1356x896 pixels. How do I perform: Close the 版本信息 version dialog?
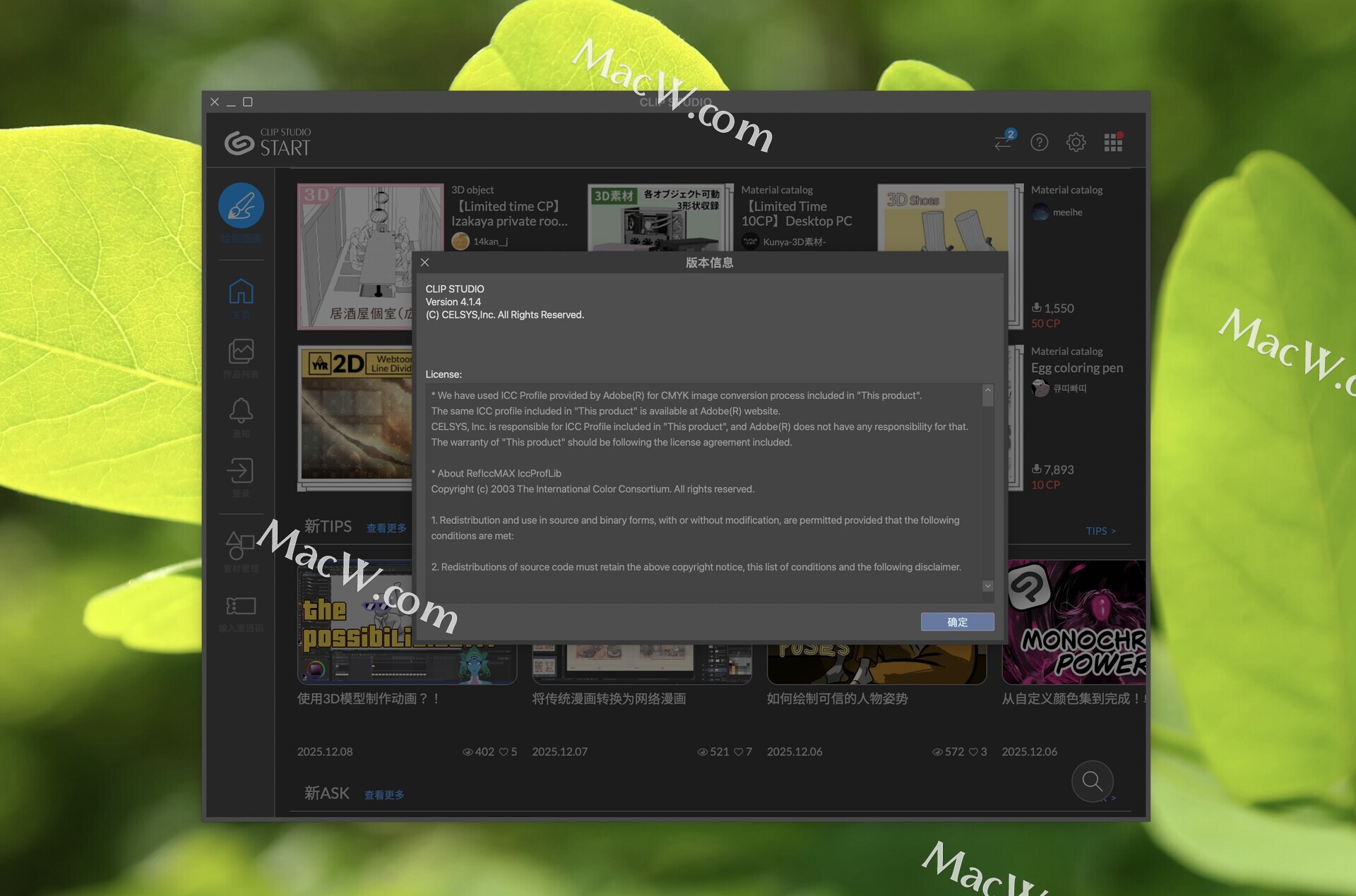(425, 263)
